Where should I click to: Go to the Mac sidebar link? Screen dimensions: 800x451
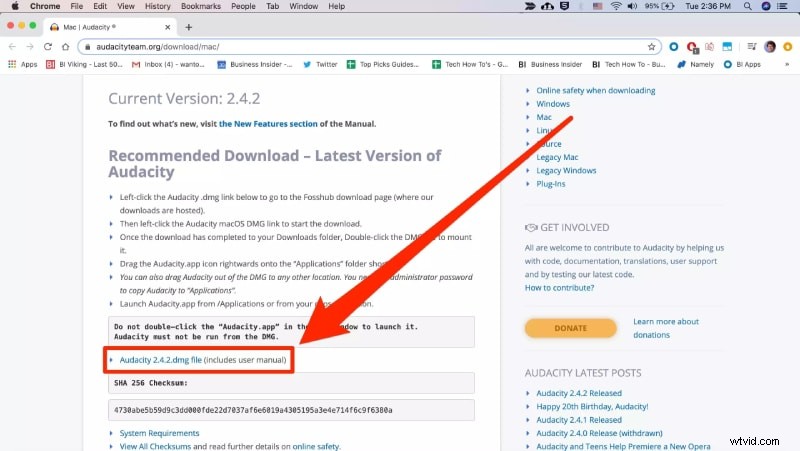tap(544, 117)
